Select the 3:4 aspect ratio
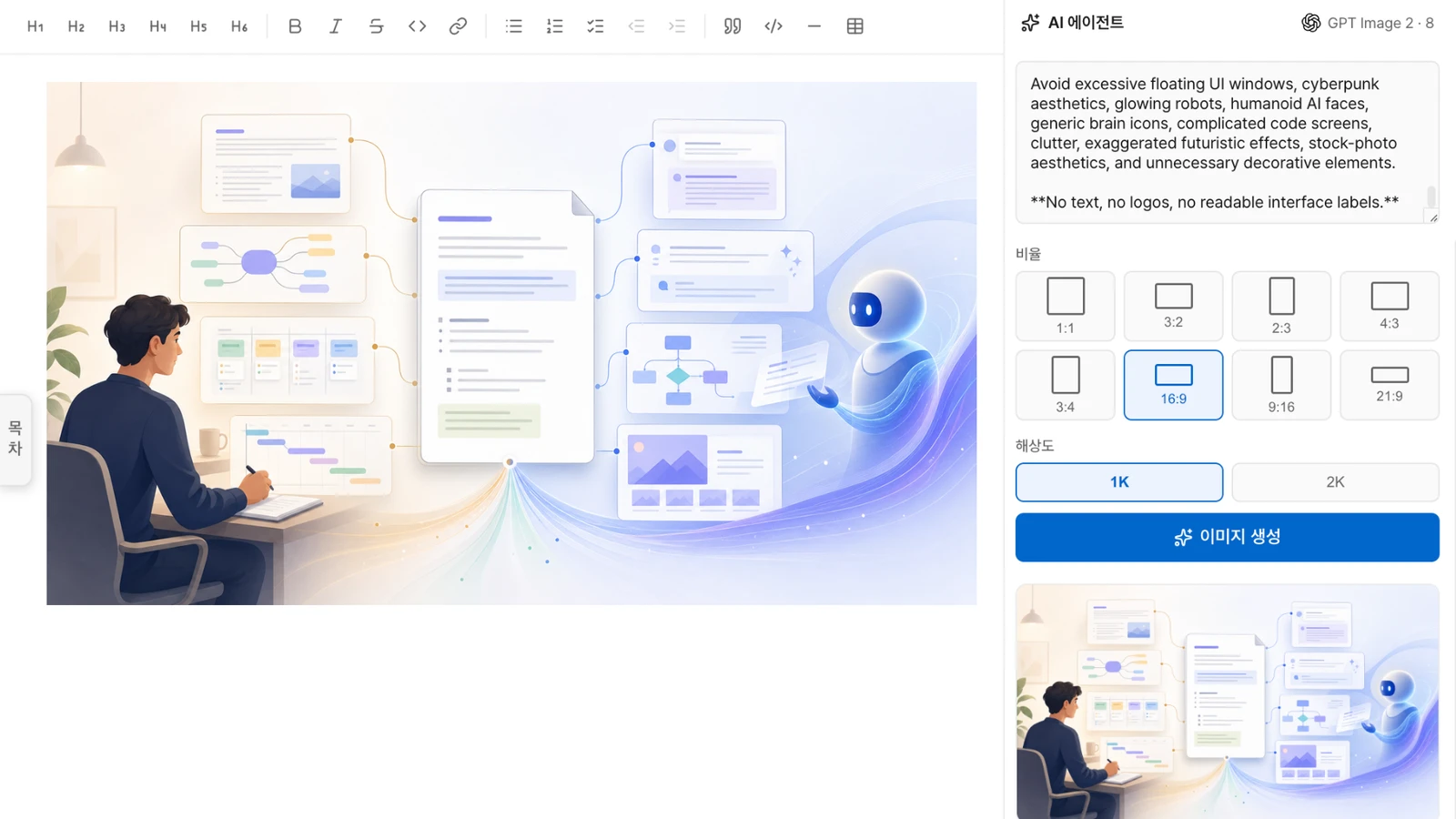The image size is (1456, 819). (x=1066, y=385)
